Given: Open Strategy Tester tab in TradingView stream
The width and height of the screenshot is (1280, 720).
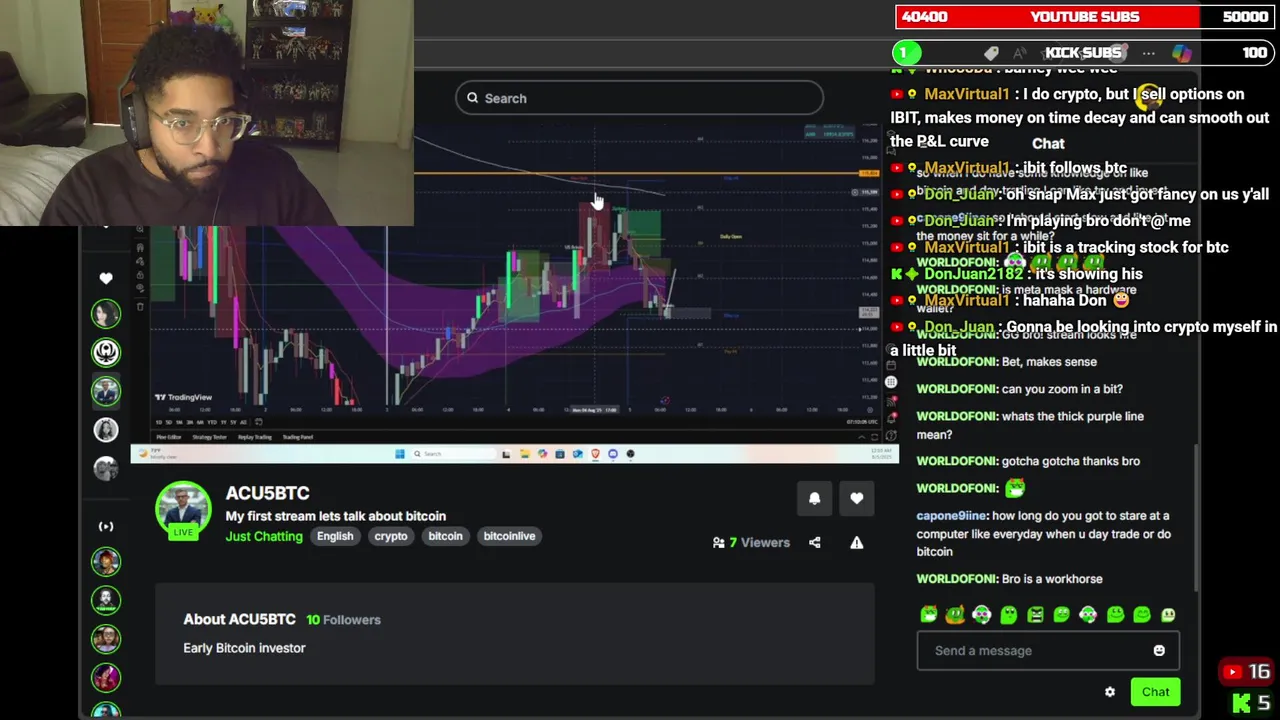Looking at the screenshot, I should point(210,437).
